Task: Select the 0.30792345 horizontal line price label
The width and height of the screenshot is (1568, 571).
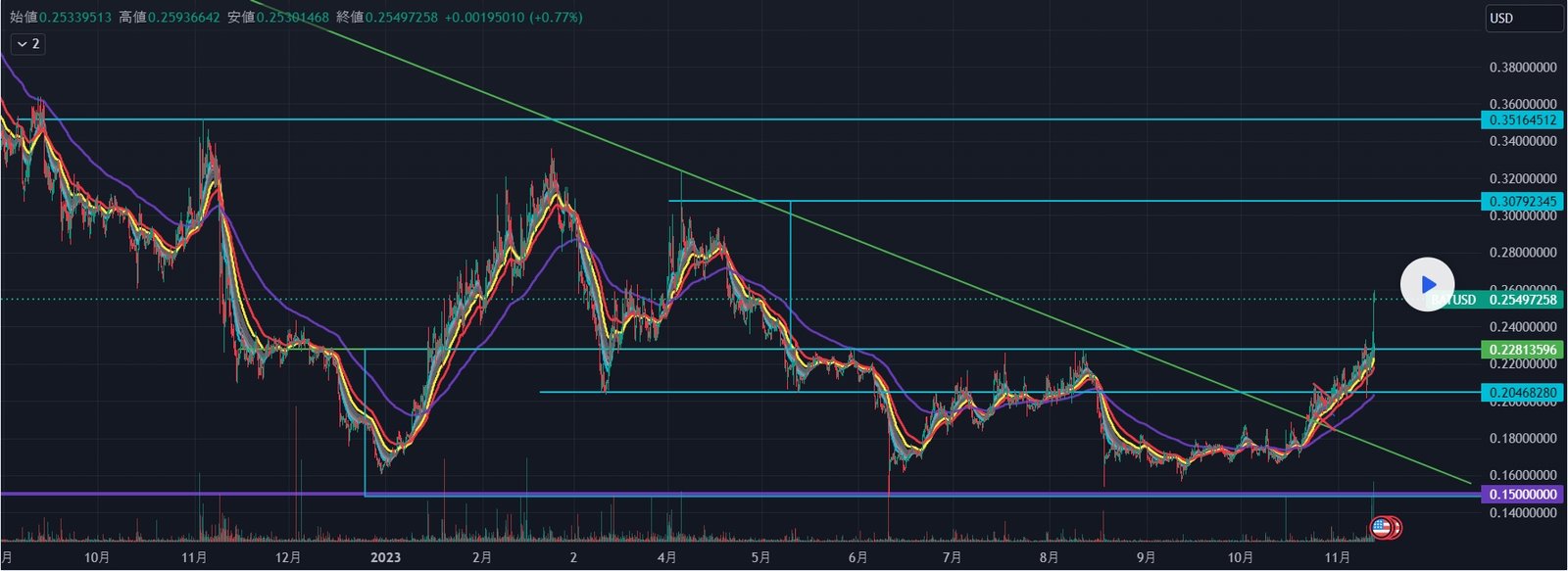Action: tap(1522, 202)
